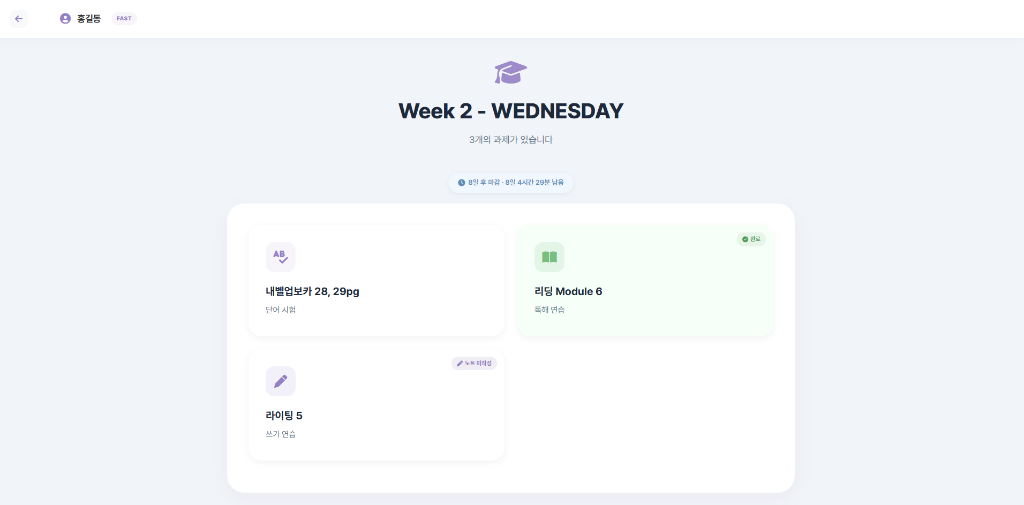Click the 노트 미작성 pencil badge
Screen dimensions: 1024x505
click(x=474, y=363)
